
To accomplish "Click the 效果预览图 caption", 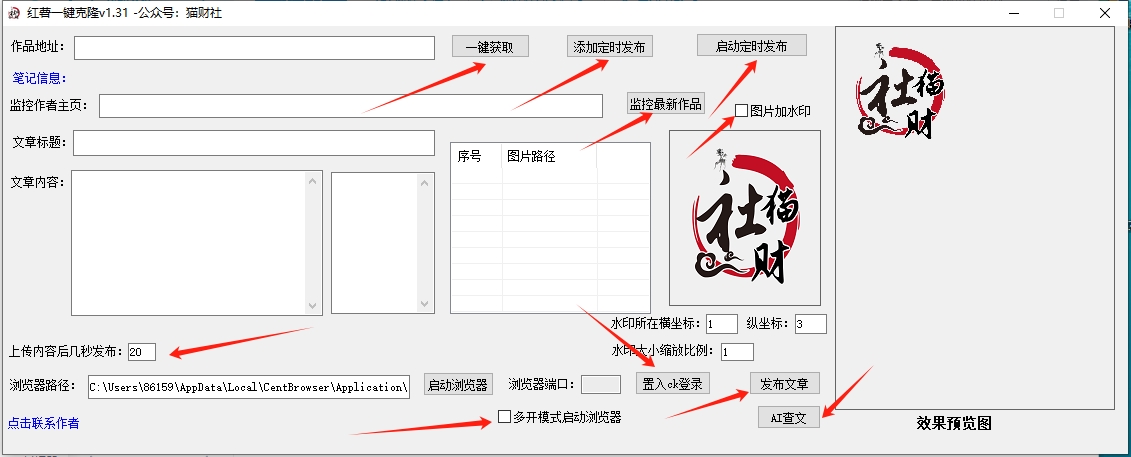I will pos(954,424).
